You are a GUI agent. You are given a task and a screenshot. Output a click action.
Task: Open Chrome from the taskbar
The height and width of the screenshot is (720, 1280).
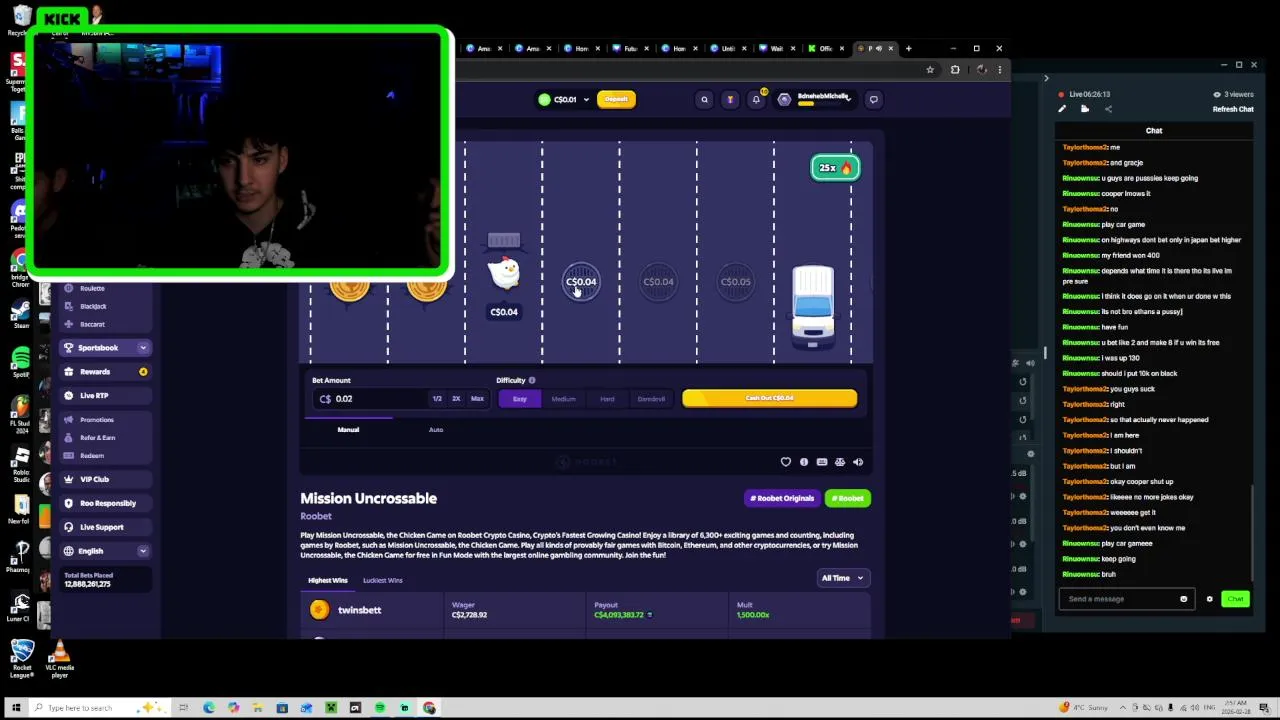pos(429,708)
